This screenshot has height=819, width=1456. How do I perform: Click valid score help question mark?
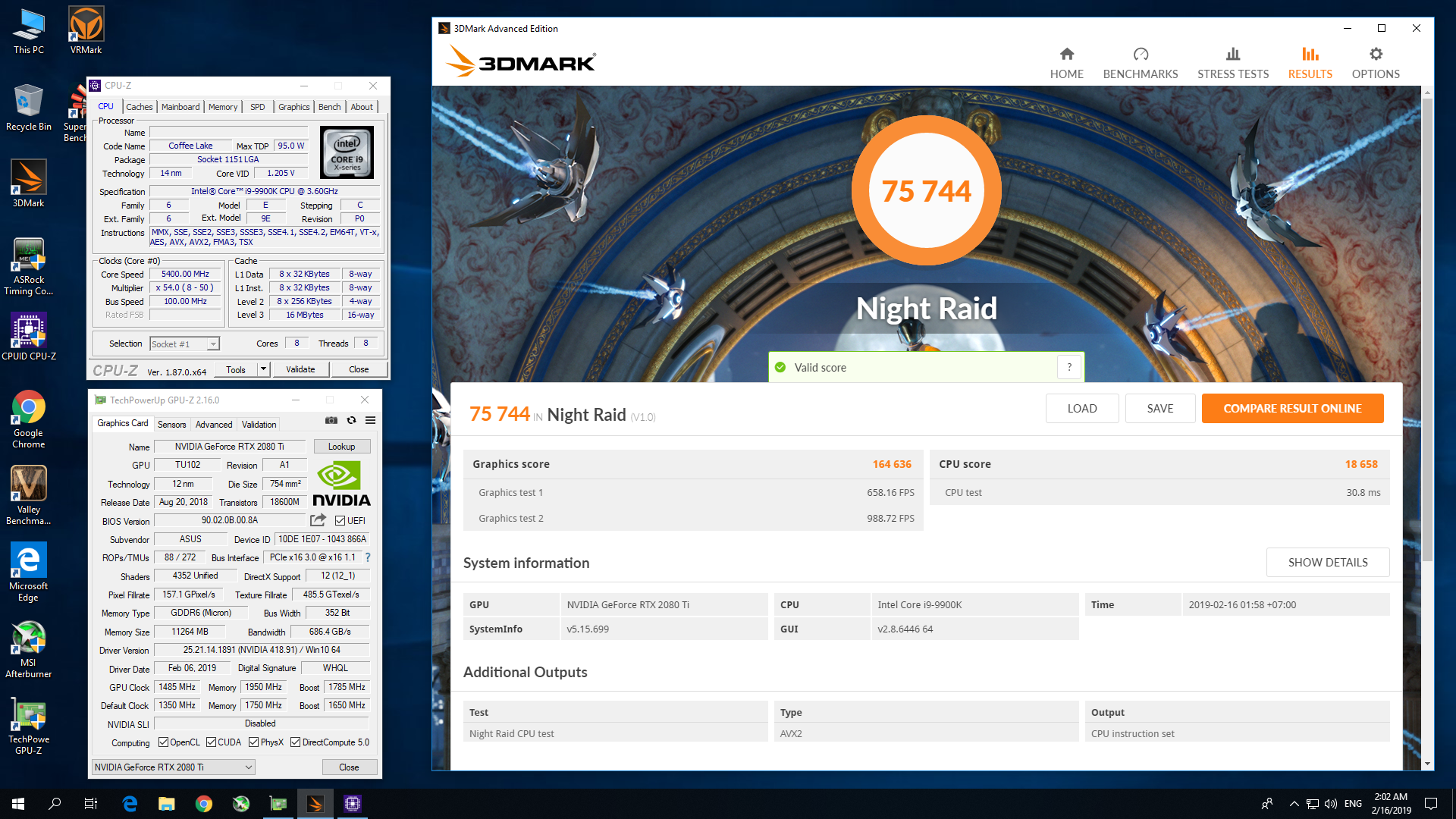(1069, 368)
